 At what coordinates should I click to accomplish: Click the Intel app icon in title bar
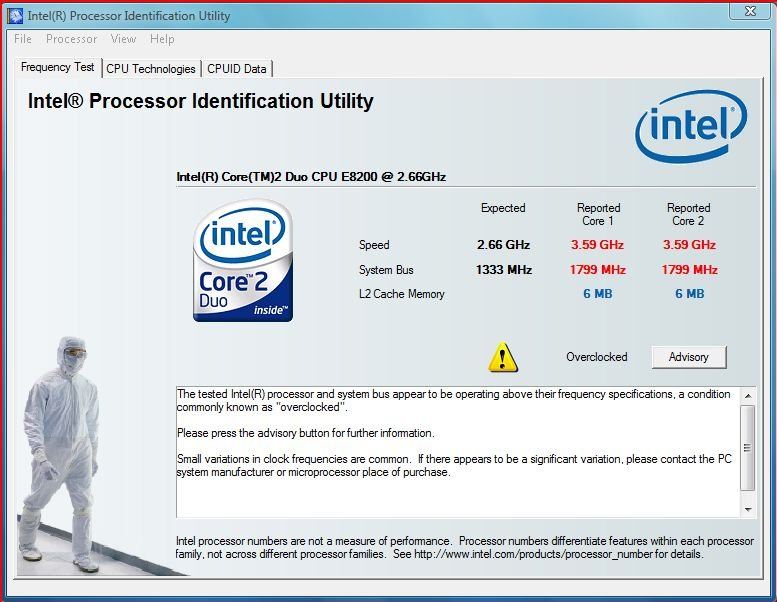[15, 16]
